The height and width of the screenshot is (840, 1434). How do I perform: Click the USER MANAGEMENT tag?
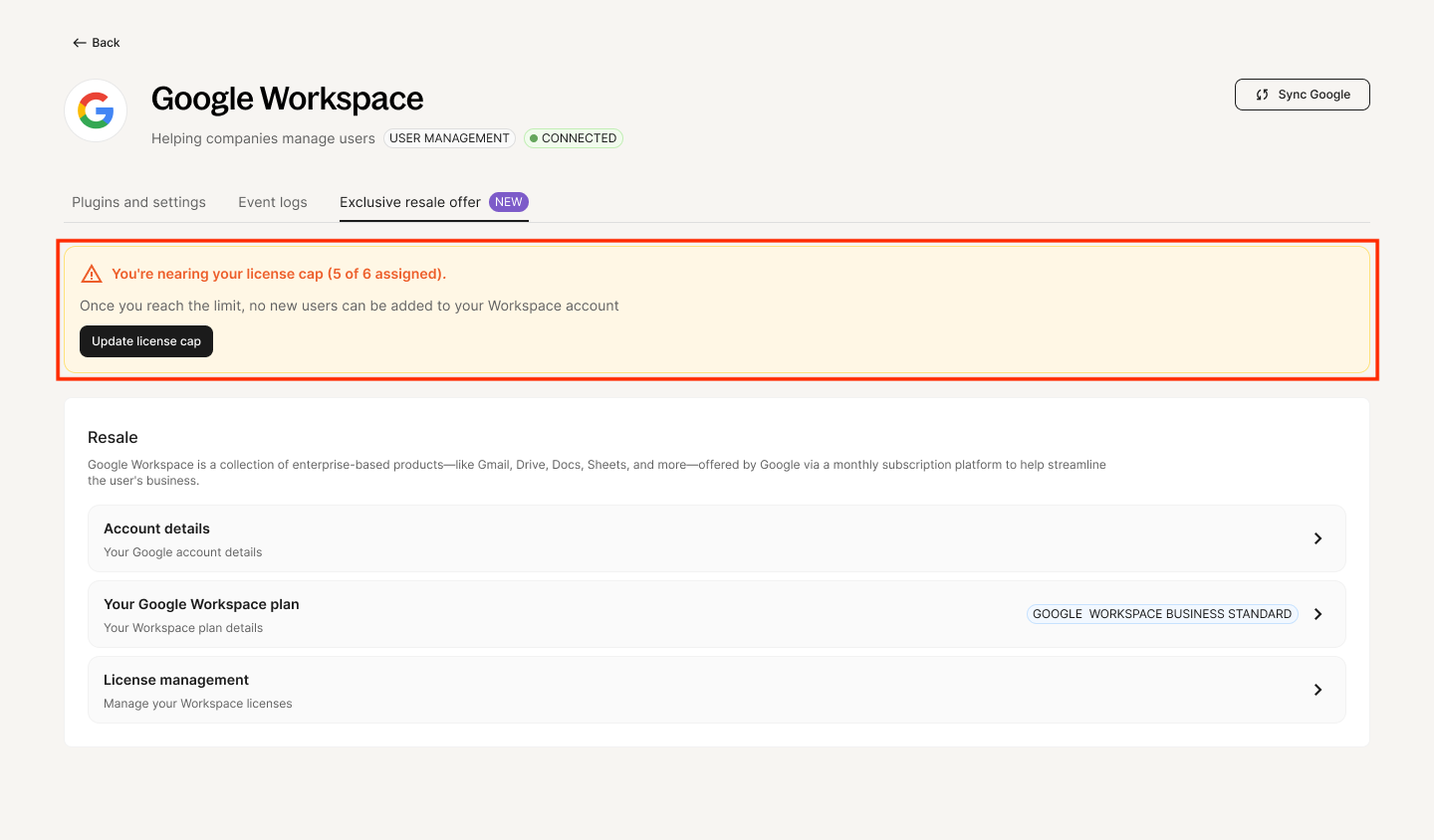click(449, 138)
